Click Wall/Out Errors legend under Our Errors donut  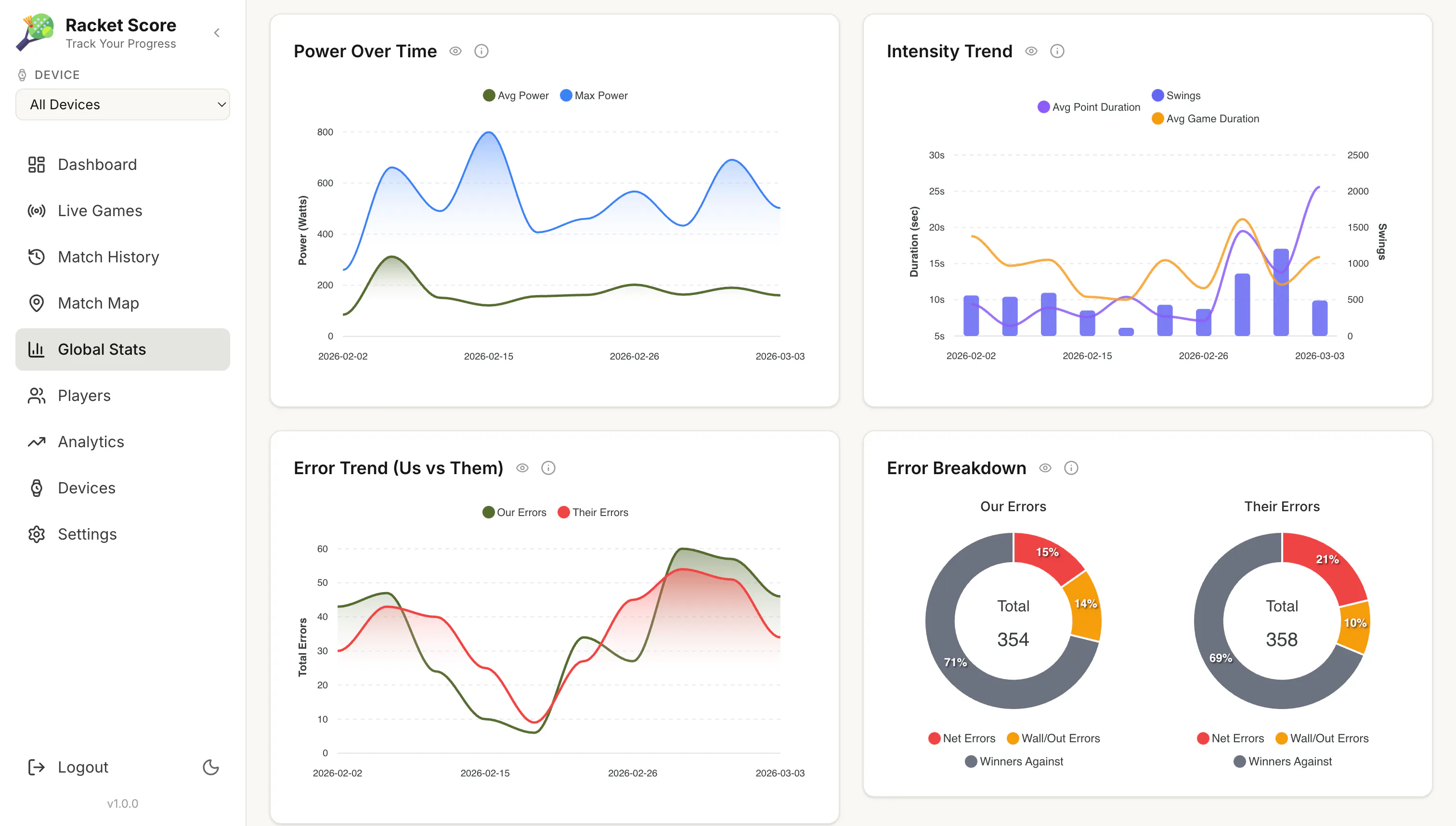(1053, 738)
